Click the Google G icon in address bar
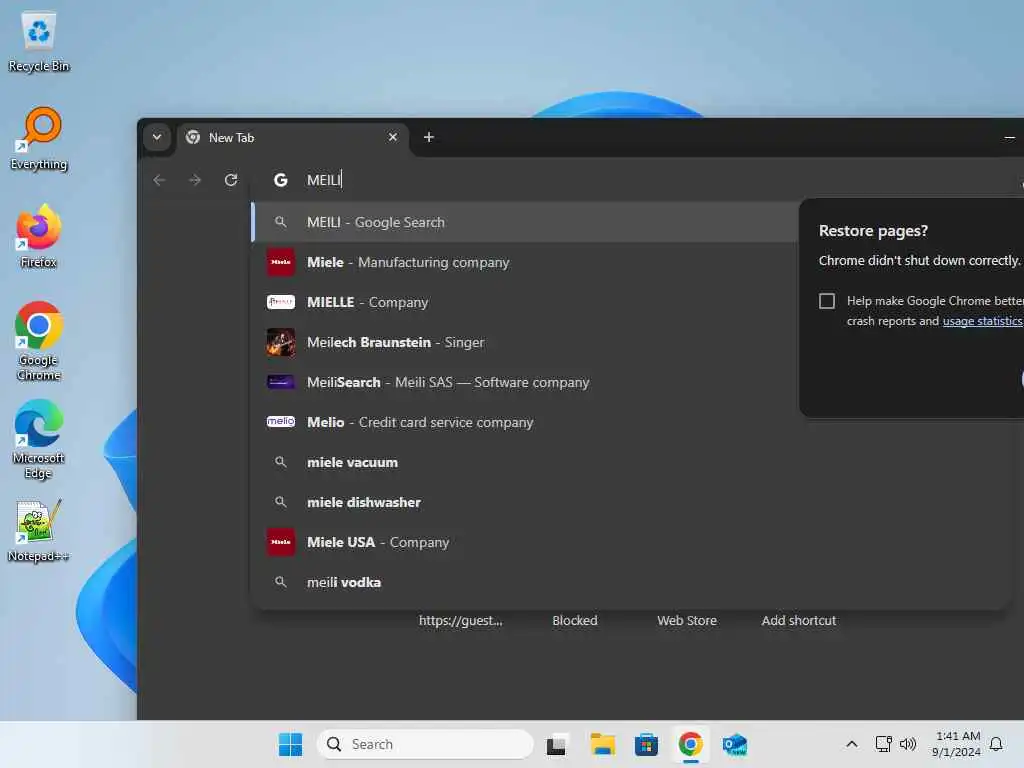The image size is (1024, 768). (281, 180)
